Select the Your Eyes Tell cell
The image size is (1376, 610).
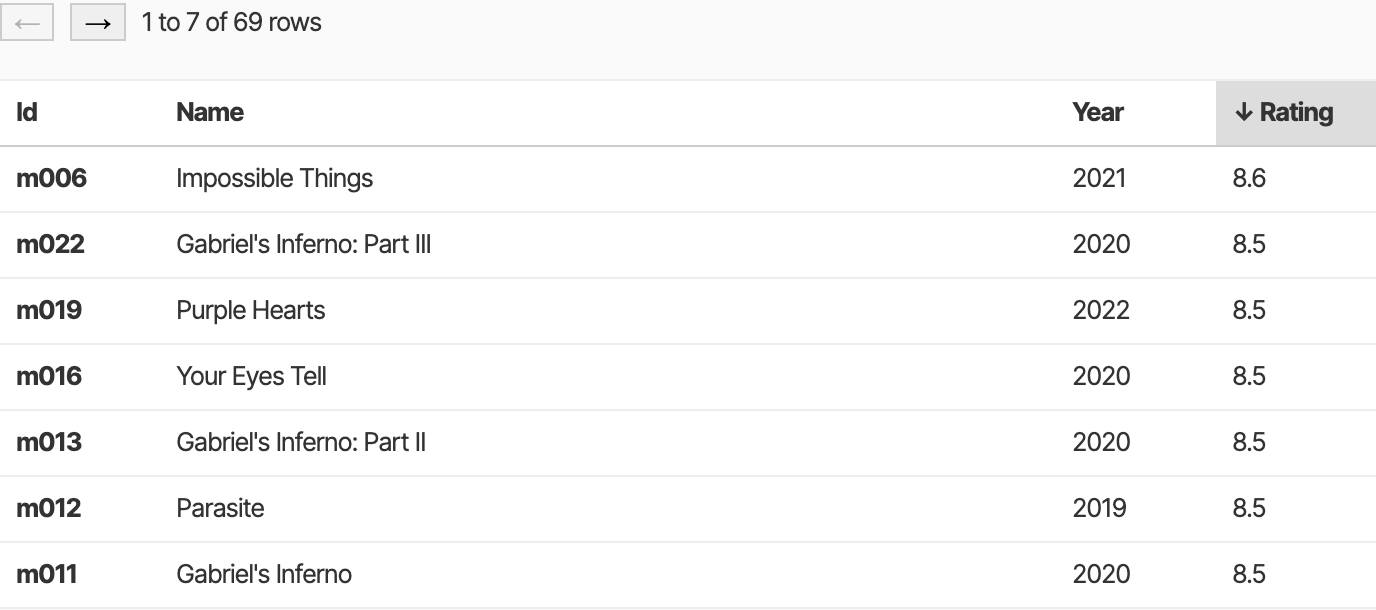coord(251,376)
